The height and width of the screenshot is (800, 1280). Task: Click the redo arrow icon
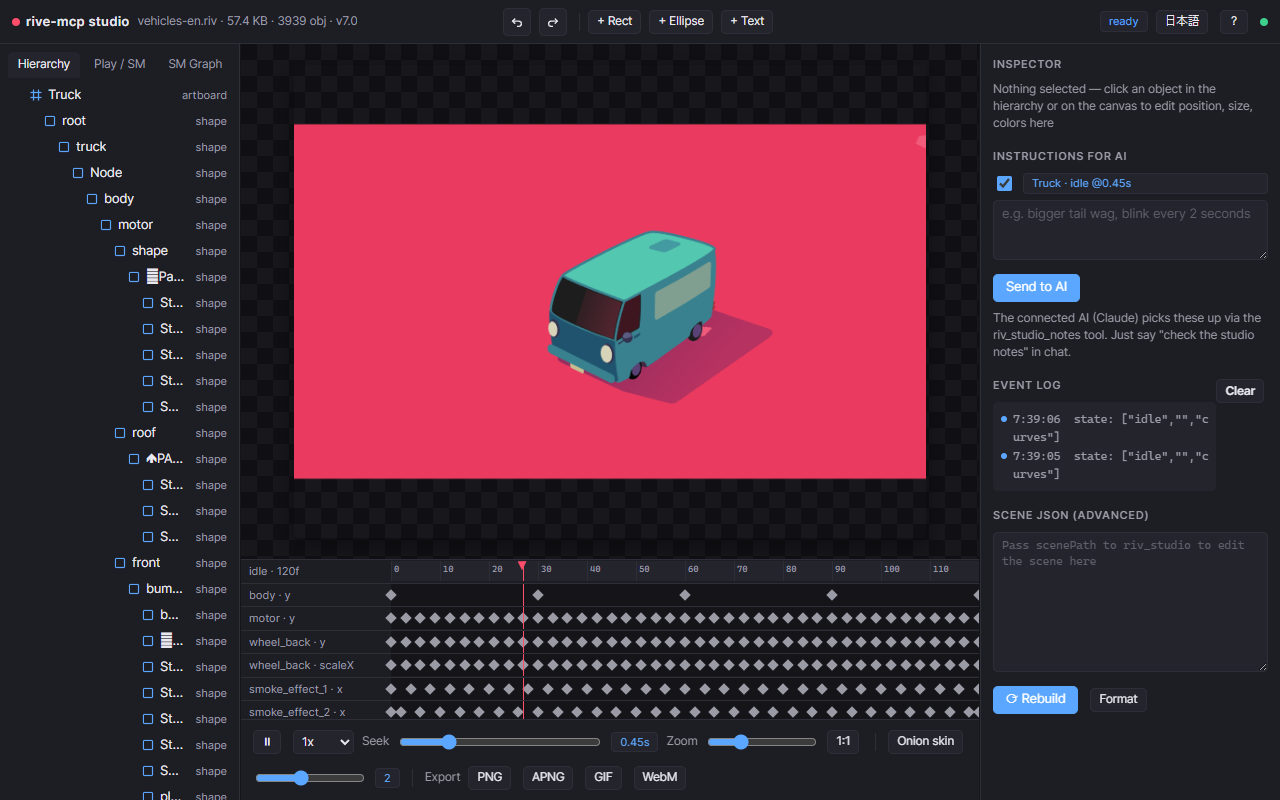(552, 21)
